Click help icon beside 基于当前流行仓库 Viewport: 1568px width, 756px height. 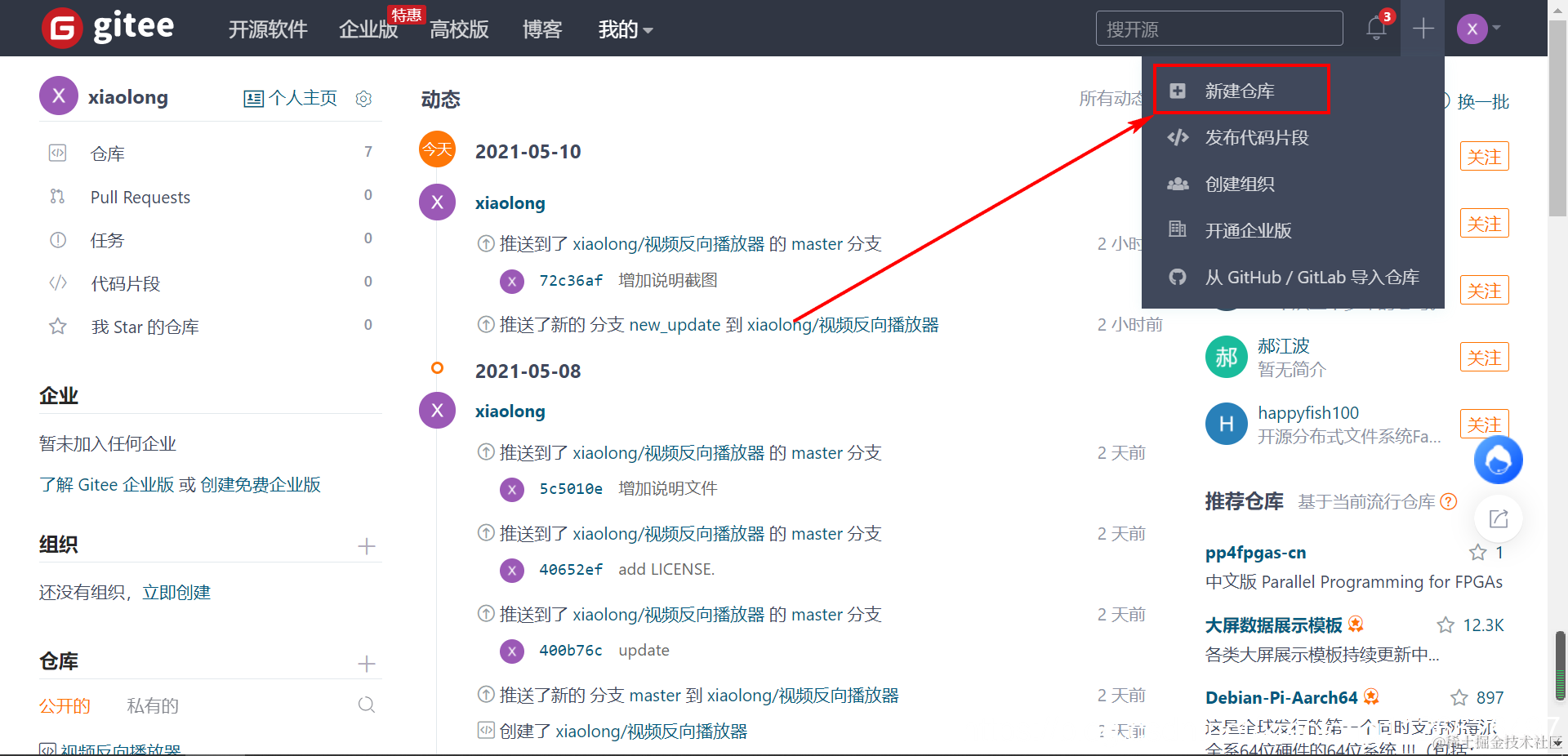1449,501
